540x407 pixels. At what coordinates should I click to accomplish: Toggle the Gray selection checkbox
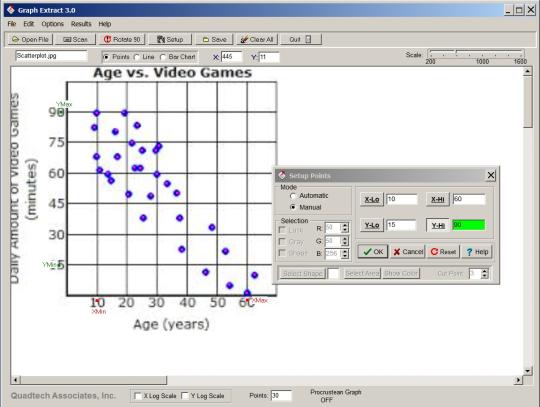coord(282,241)
